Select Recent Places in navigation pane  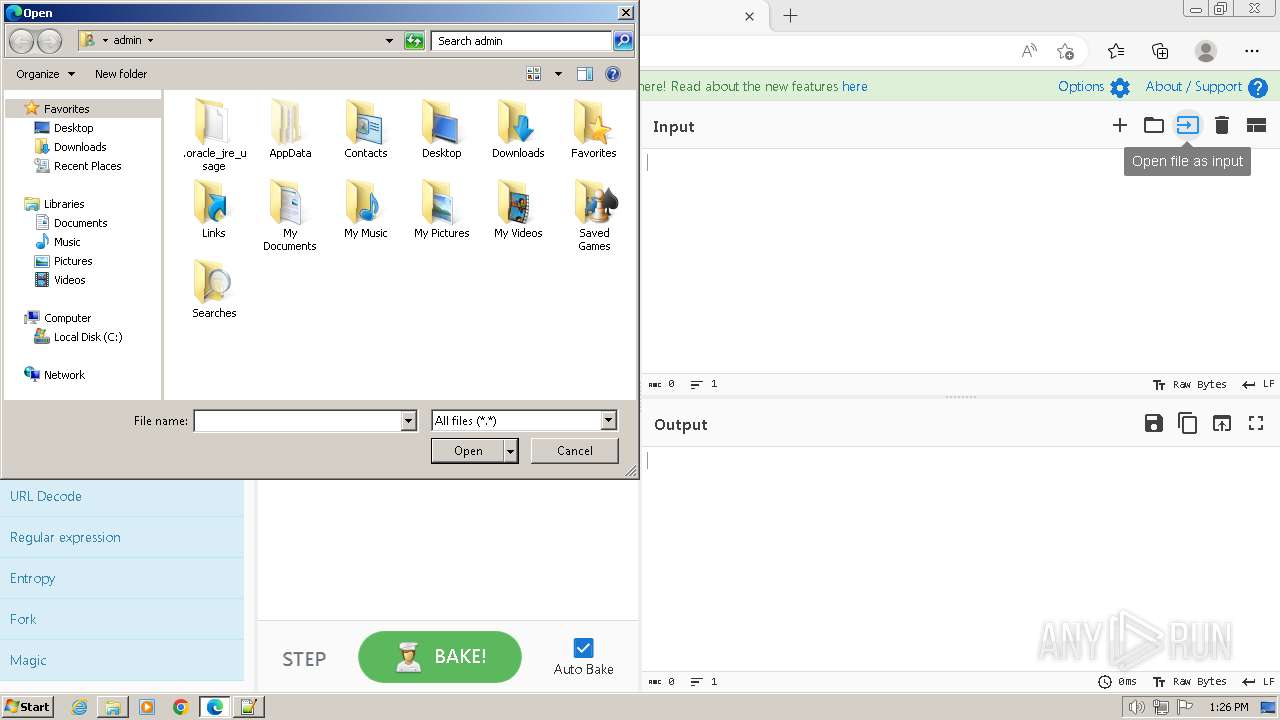[x=78, y=166]
